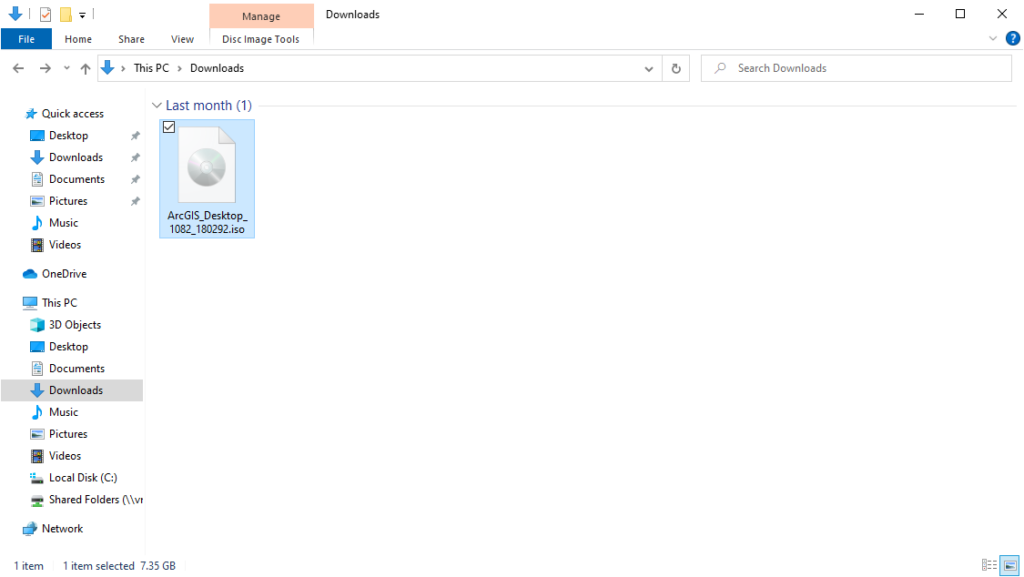Image resolution: width=1024 pixels, height=577 pixels.
Task: Open Network in the navigation pane
Action: click(x=62, y=529)
